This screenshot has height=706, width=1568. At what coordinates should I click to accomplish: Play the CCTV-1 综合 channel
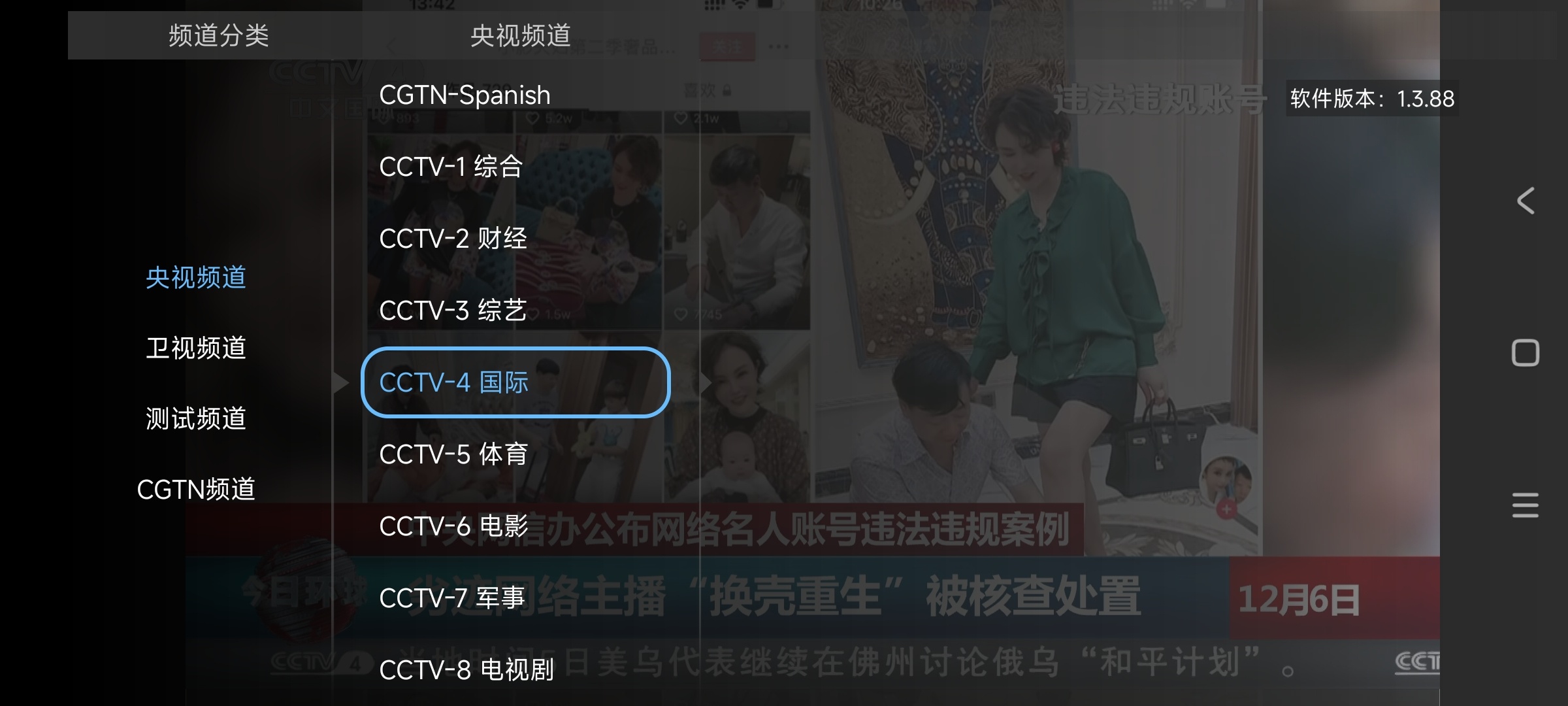coord(451,167)
